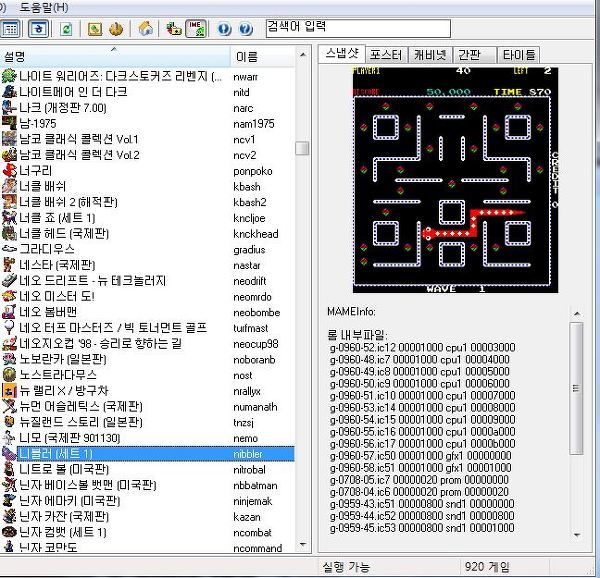Click the kbash2 game icon
The height and width of the screenshot is (578, 600).
pyautogui.click(x=9, y=202)
